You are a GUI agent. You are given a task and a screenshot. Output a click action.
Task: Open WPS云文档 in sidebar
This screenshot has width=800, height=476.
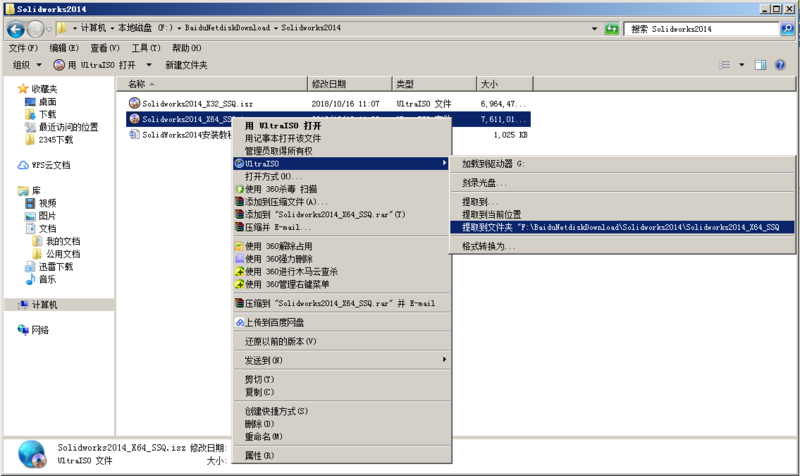tap(44, 165)
